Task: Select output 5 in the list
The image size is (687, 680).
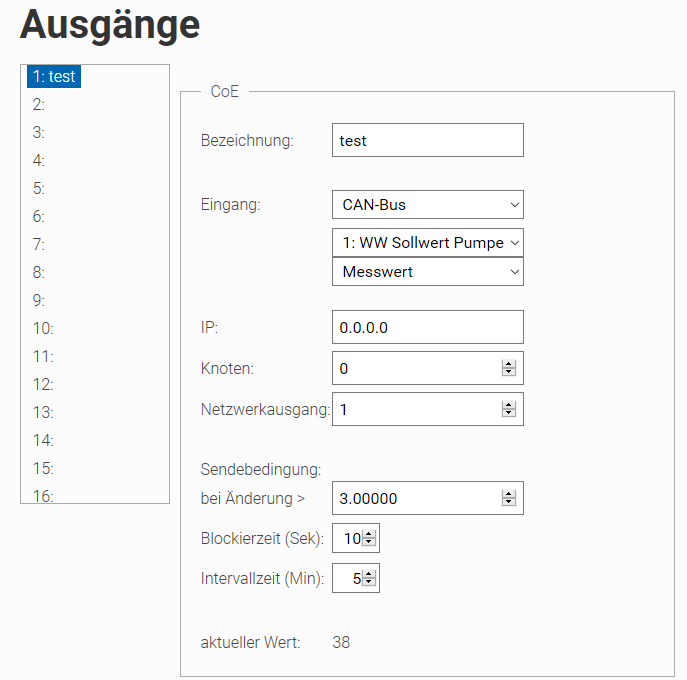Action: pyautogui.click(x=39, y=188)
